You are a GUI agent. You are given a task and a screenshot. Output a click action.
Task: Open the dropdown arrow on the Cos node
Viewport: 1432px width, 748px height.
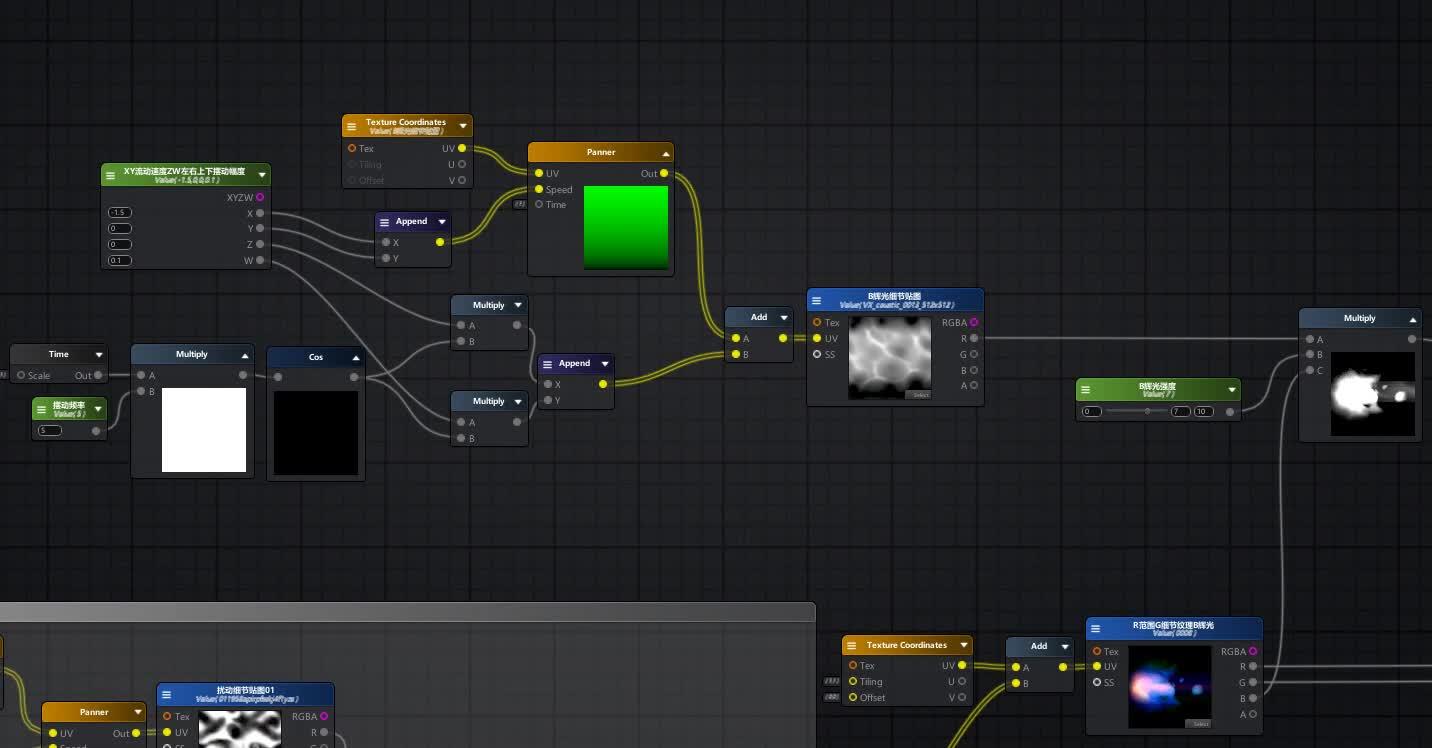353,356
